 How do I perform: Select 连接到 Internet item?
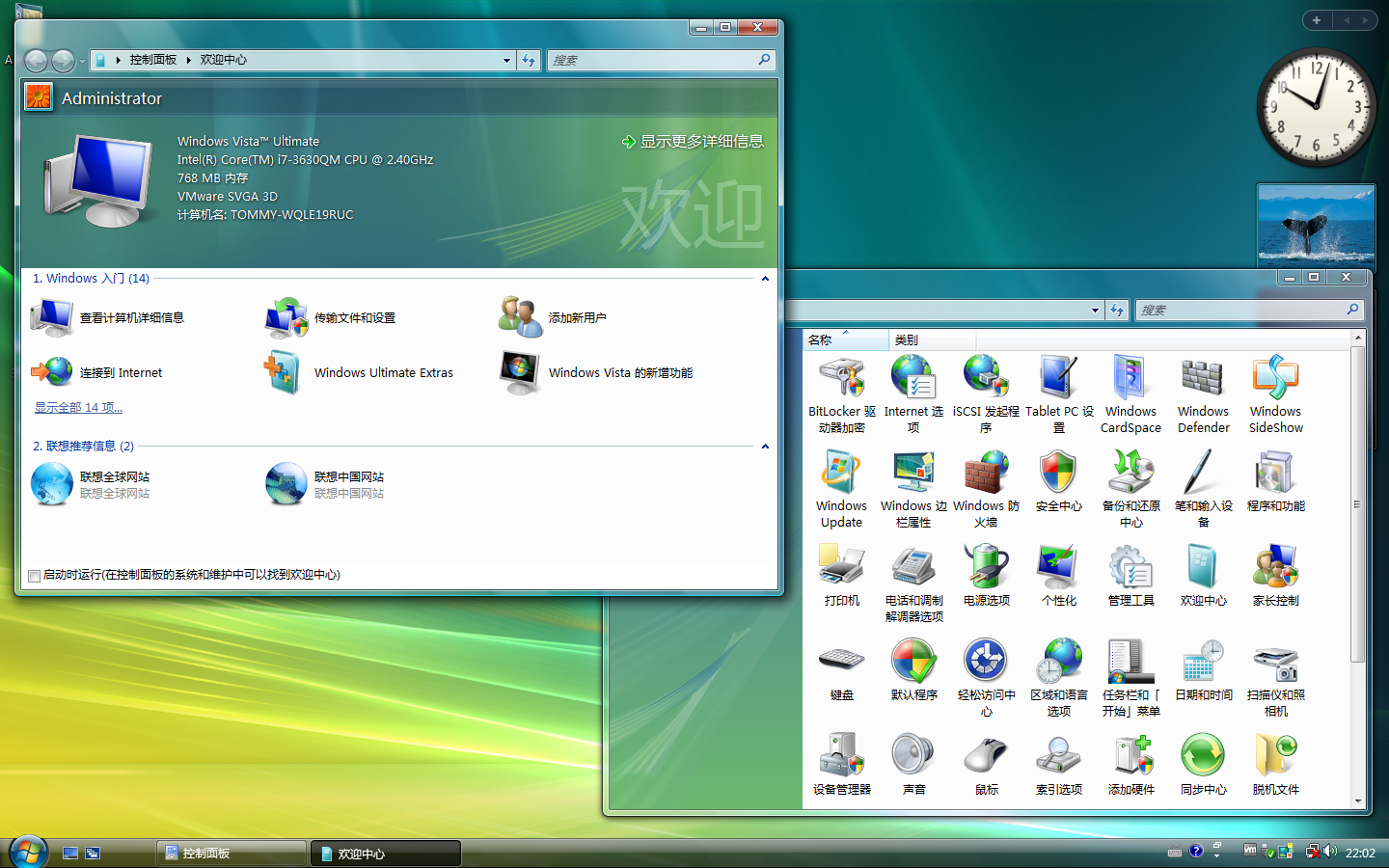pyautogui.click(x=96, y=372)
